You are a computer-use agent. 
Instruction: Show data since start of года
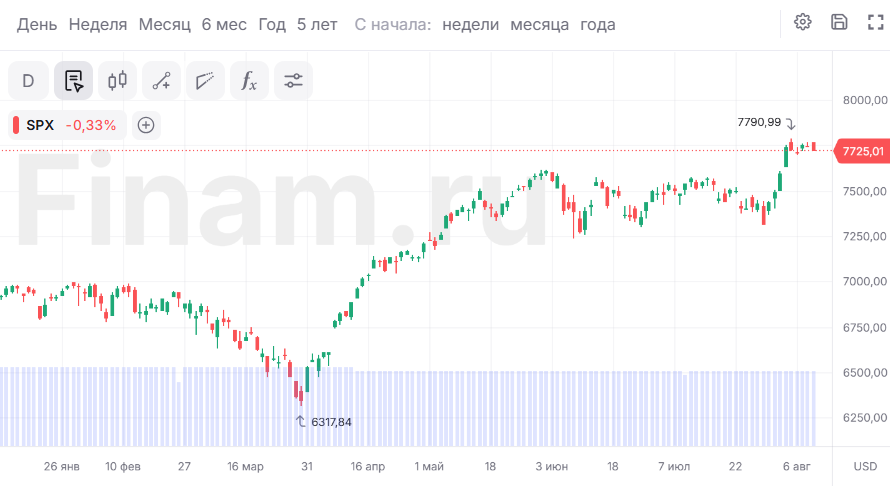[598, 24]
